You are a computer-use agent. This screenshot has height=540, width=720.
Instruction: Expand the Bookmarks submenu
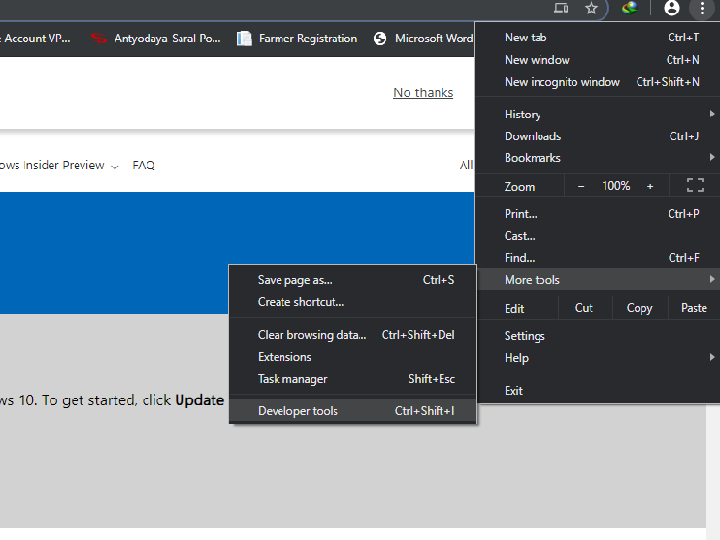[597, 158]
